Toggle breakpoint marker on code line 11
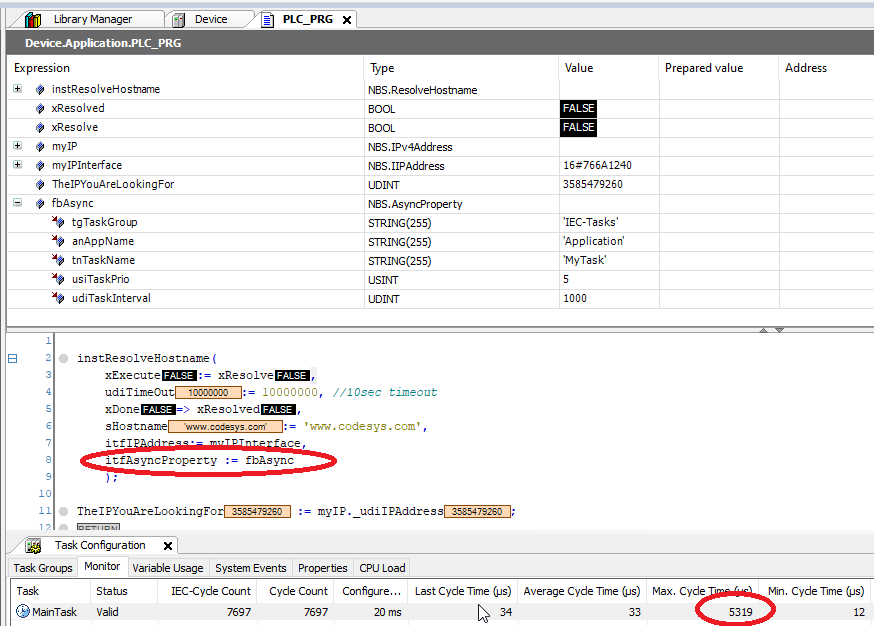 (62, 511)
